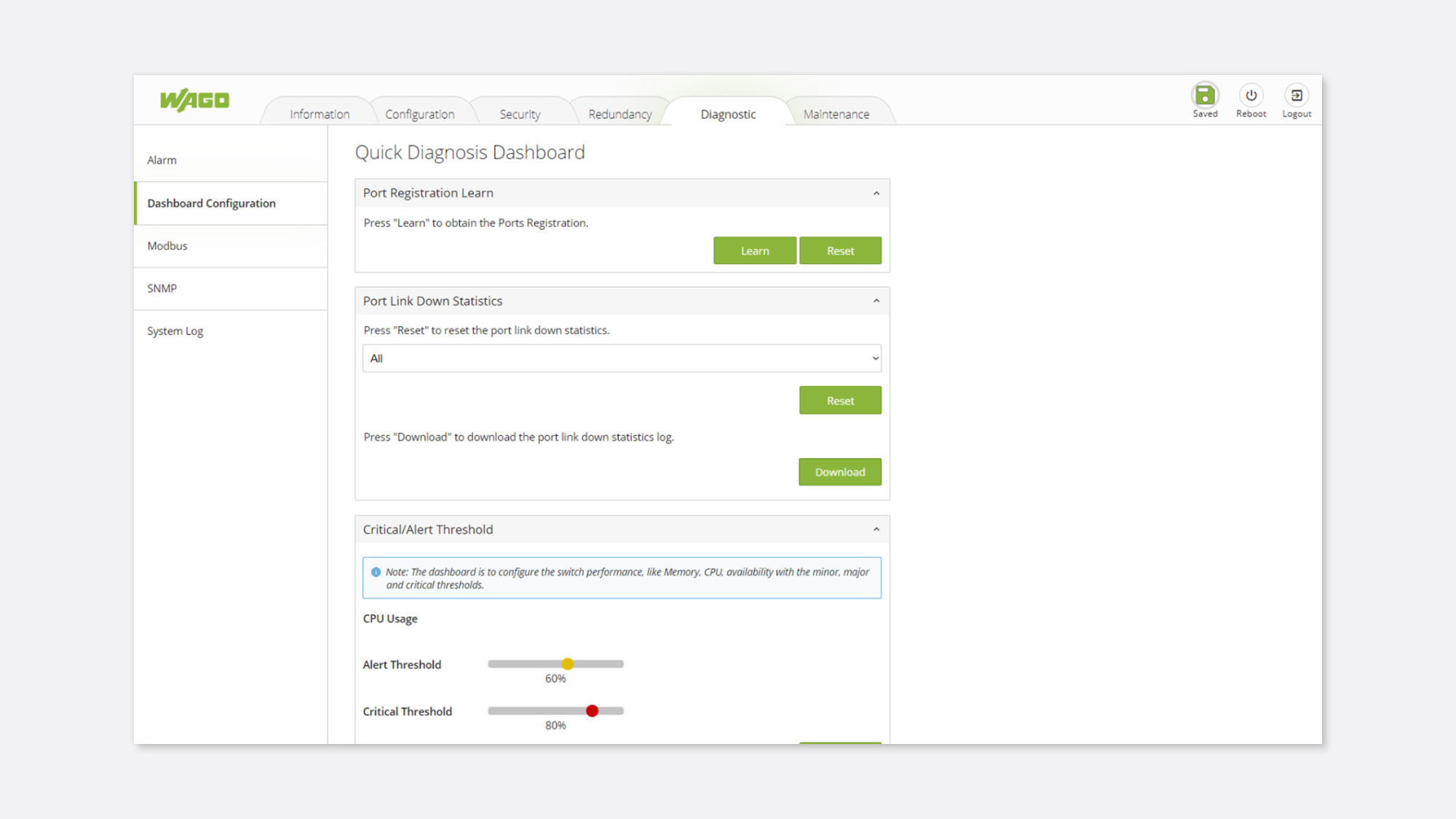Click the CPU Usage label
The width and height of the screenshot is (1456, 819).
coord(390,619)
